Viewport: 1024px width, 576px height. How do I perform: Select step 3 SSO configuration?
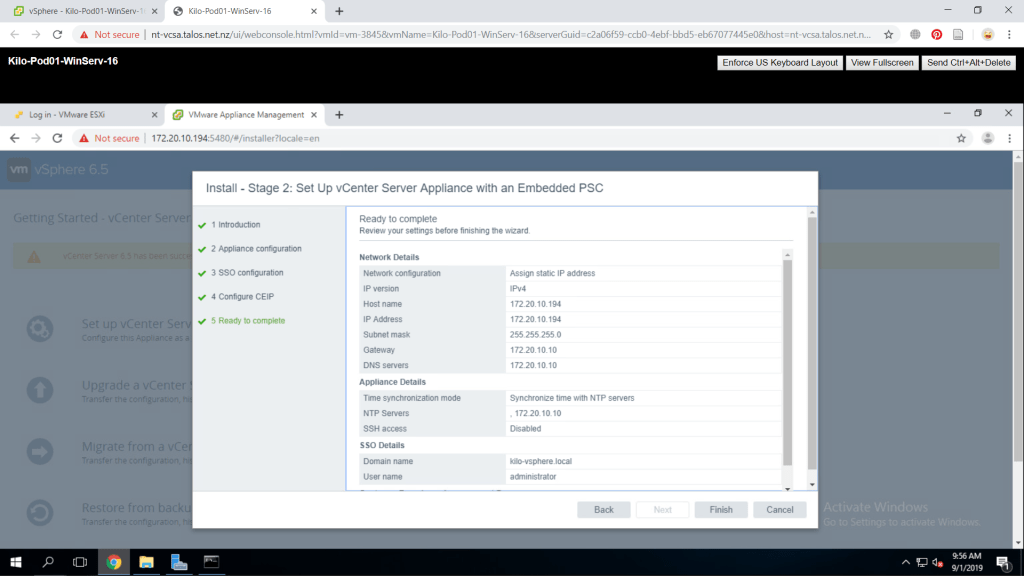coord(246,273)
